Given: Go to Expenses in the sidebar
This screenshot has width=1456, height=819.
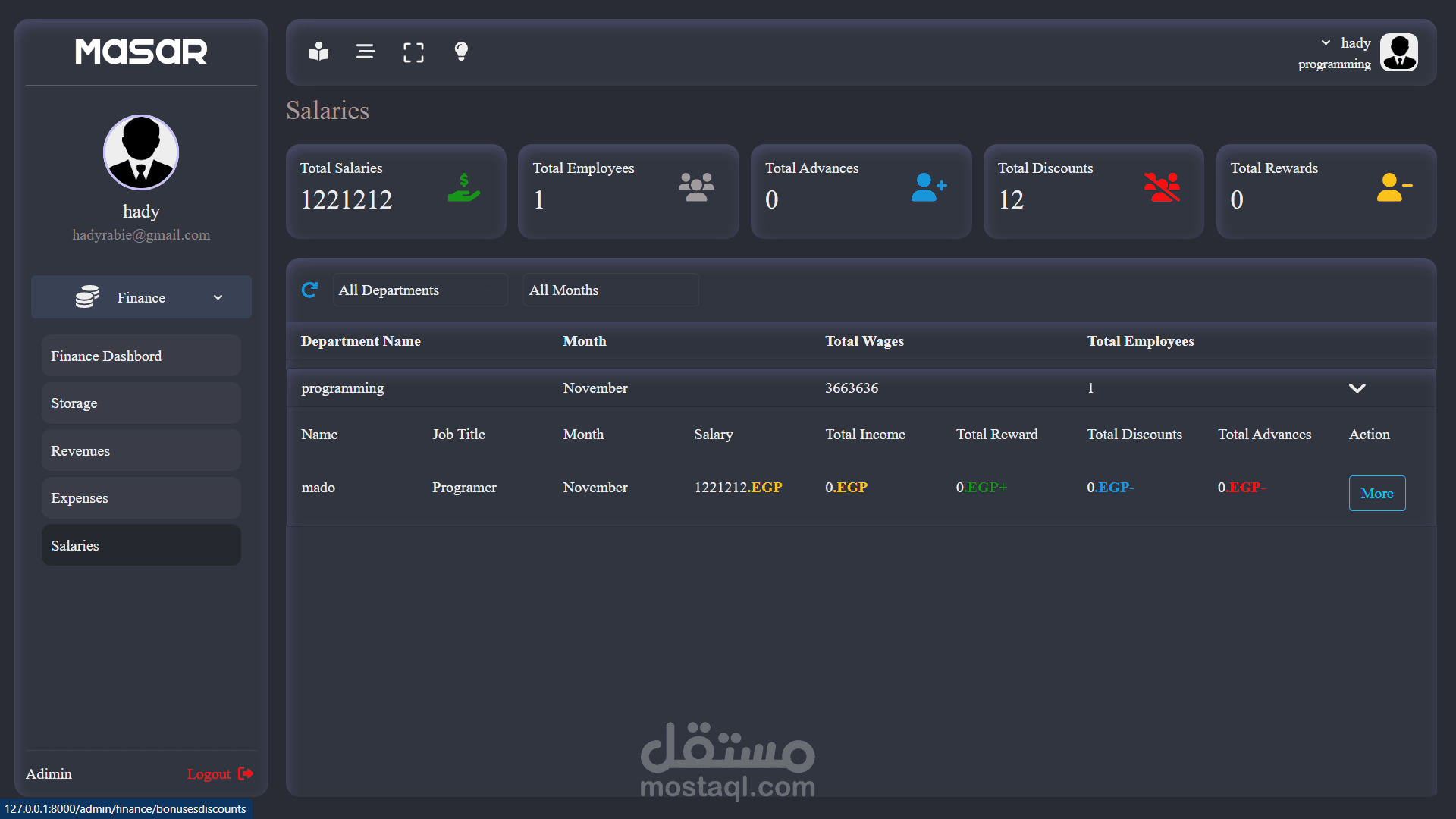Looking at the screenshot, I should coord(141,498).
